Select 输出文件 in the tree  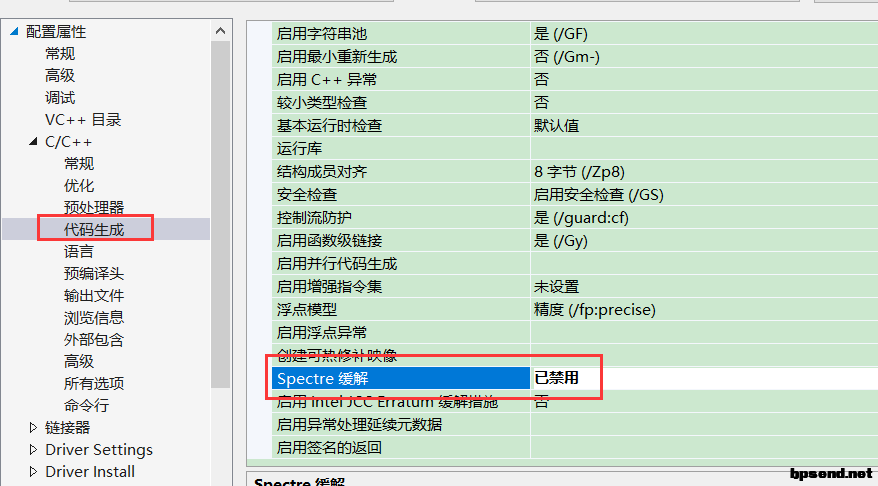pos(94,296)
